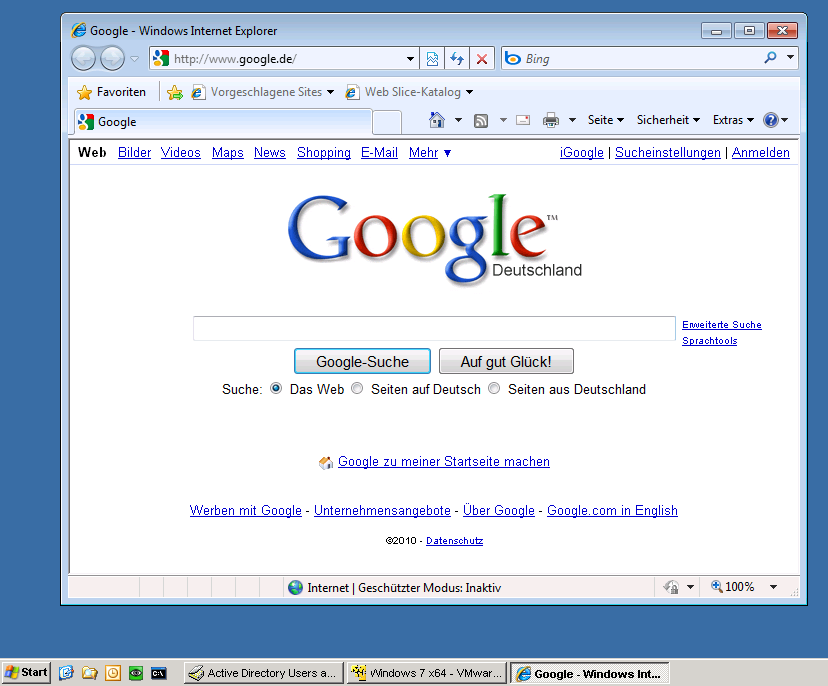Viewport: 828px width, 686px height.
Task: Go back with the browser Back arrow
Action: [83, 59]
